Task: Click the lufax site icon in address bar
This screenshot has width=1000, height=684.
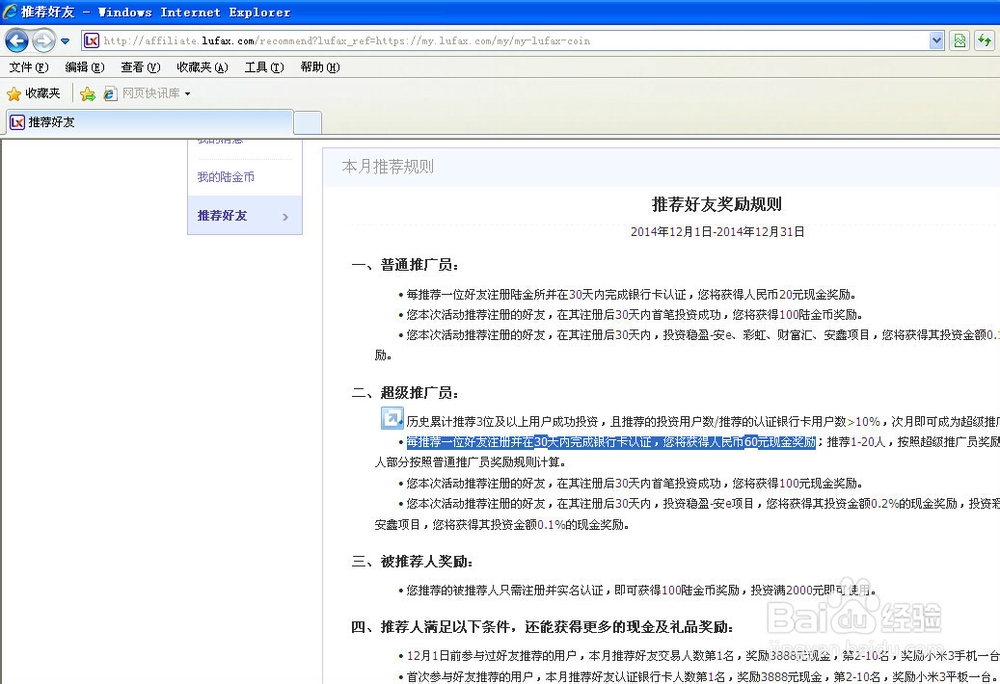Action: click(91, 41)
